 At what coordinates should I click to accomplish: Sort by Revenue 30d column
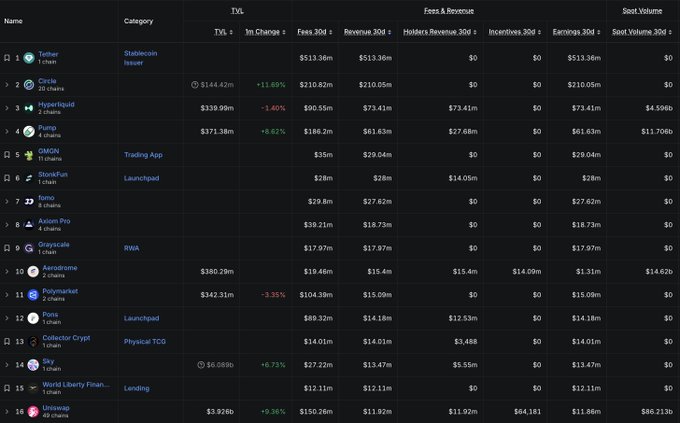click(x=367, y=32)
